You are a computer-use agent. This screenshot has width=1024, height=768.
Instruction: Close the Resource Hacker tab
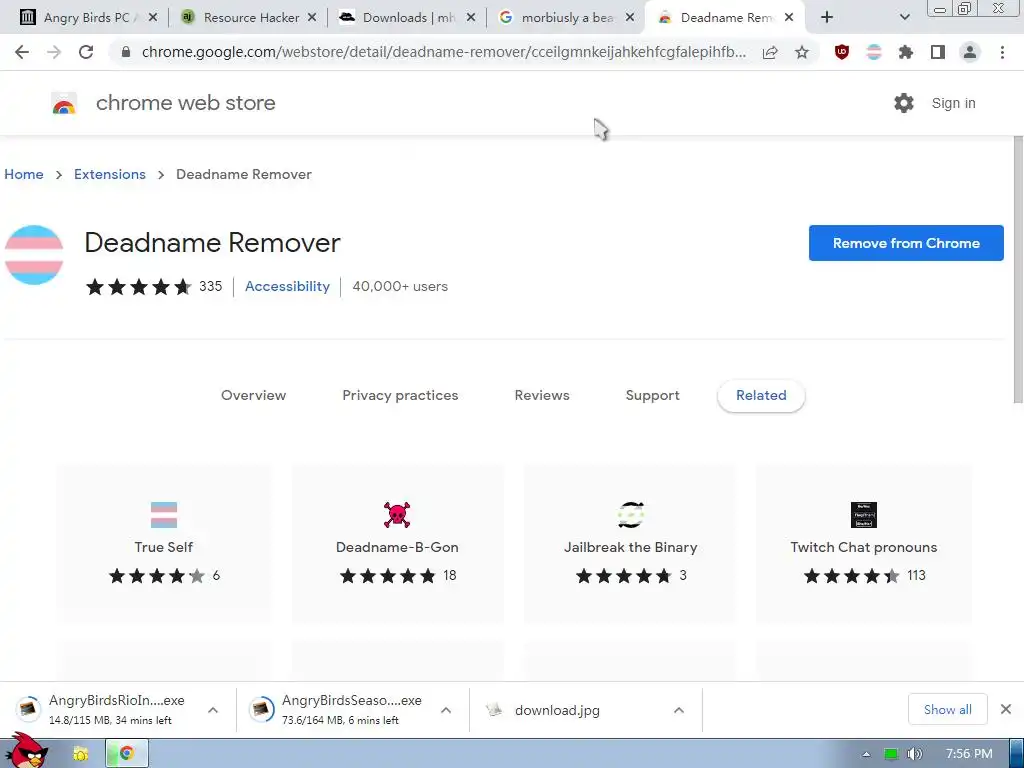point(312,18)
